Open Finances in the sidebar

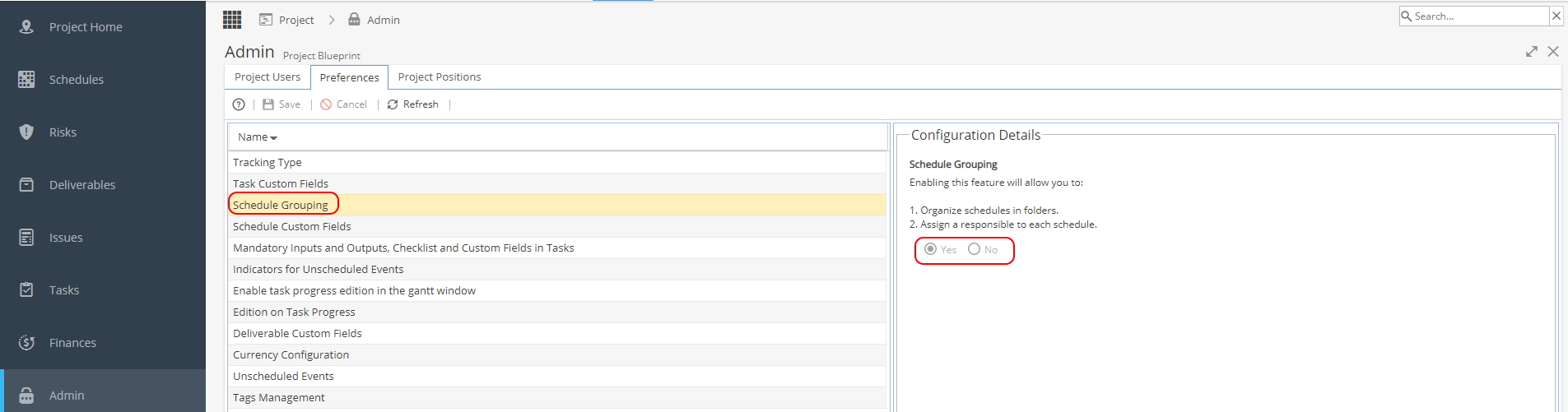(72, 343)
